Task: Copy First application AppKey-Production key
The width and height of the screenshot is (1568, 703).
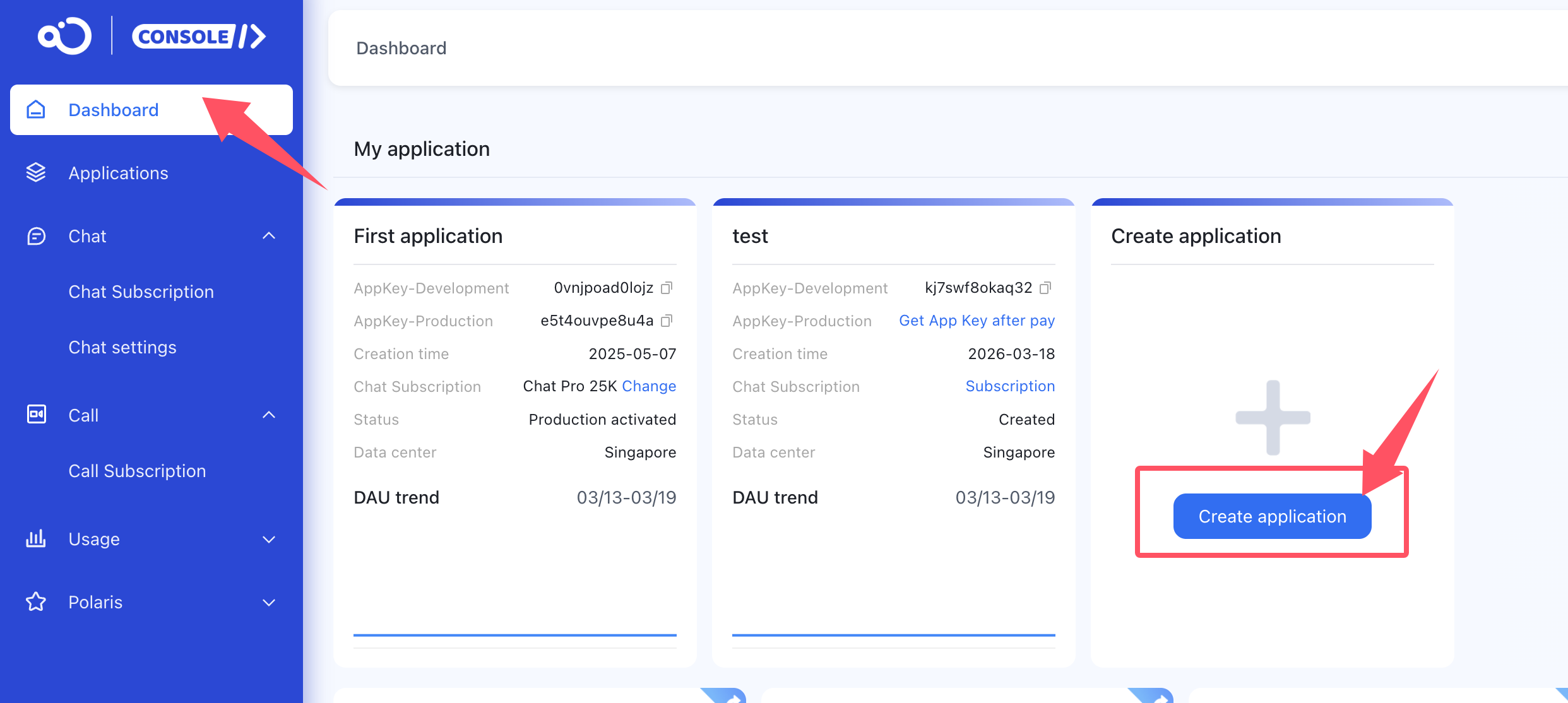Action: click(x=667, y=321)
